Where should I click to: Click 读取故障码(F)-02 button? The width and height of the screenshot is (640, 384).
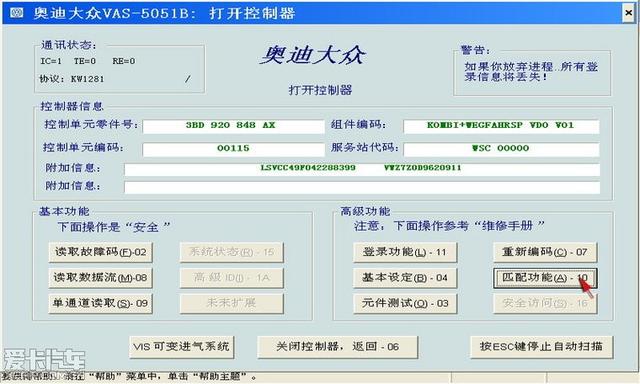click(x=100, y=252)
